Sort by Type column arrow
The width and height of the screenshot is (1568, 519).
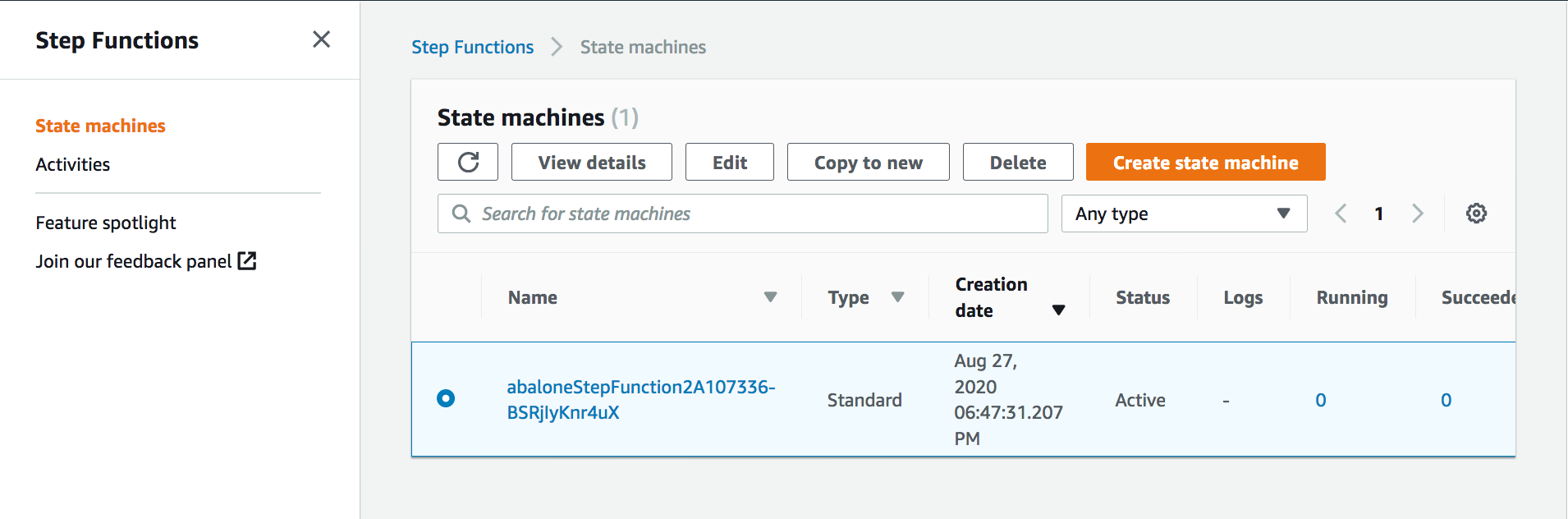click(x=897, y=297)
